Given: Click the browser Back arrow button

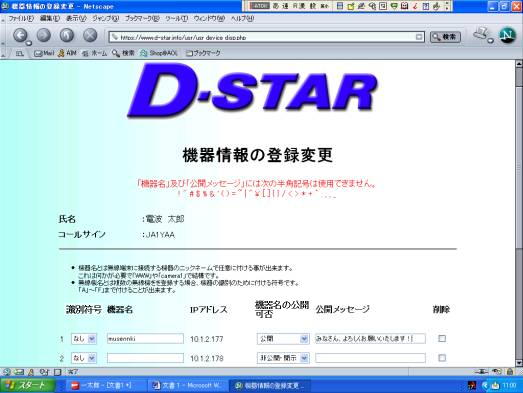Looking at the screenshot, I should click(20, 35).
